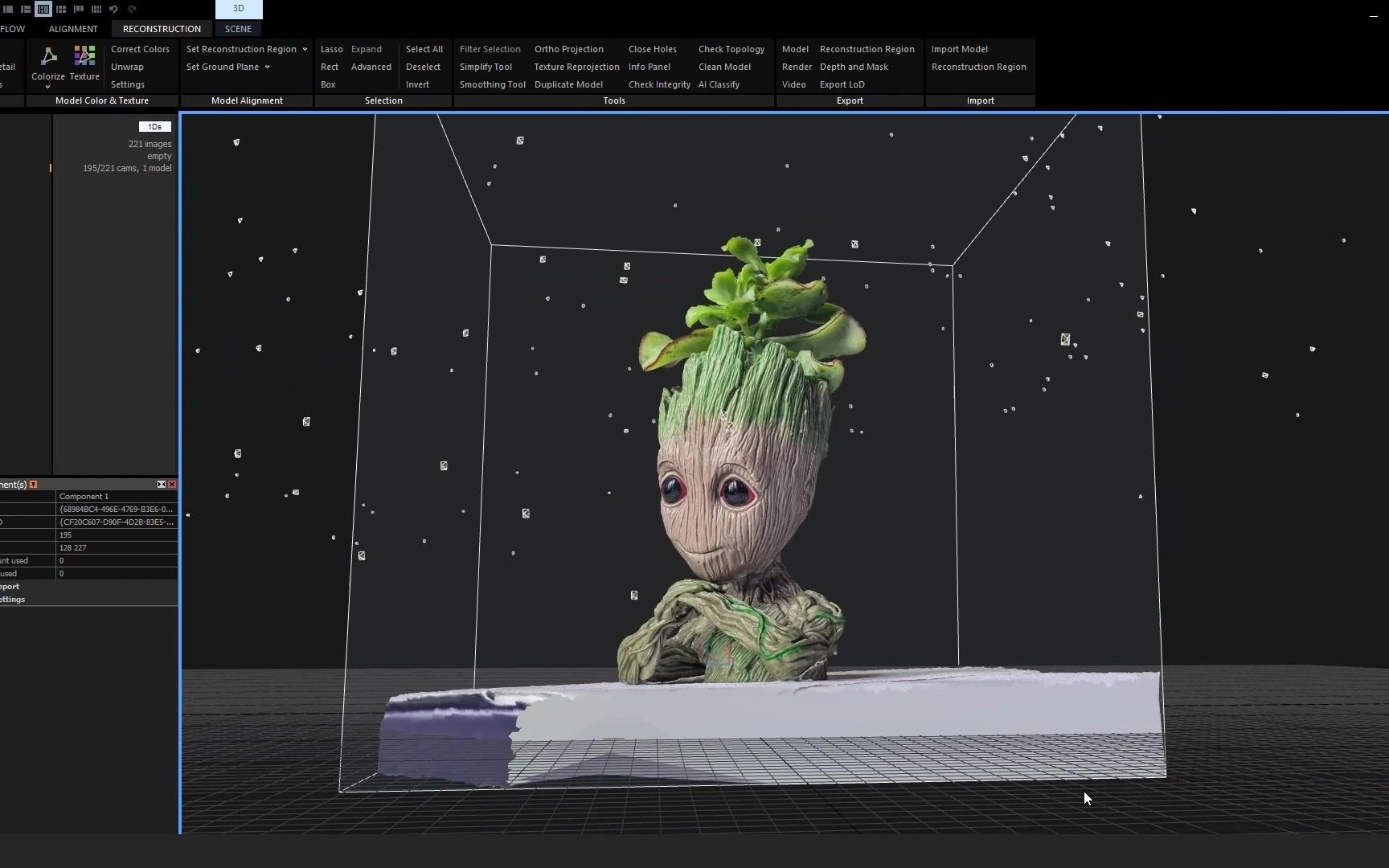Click the Texture model icon
Screen dimensions: 1389x868
(84, 56)
